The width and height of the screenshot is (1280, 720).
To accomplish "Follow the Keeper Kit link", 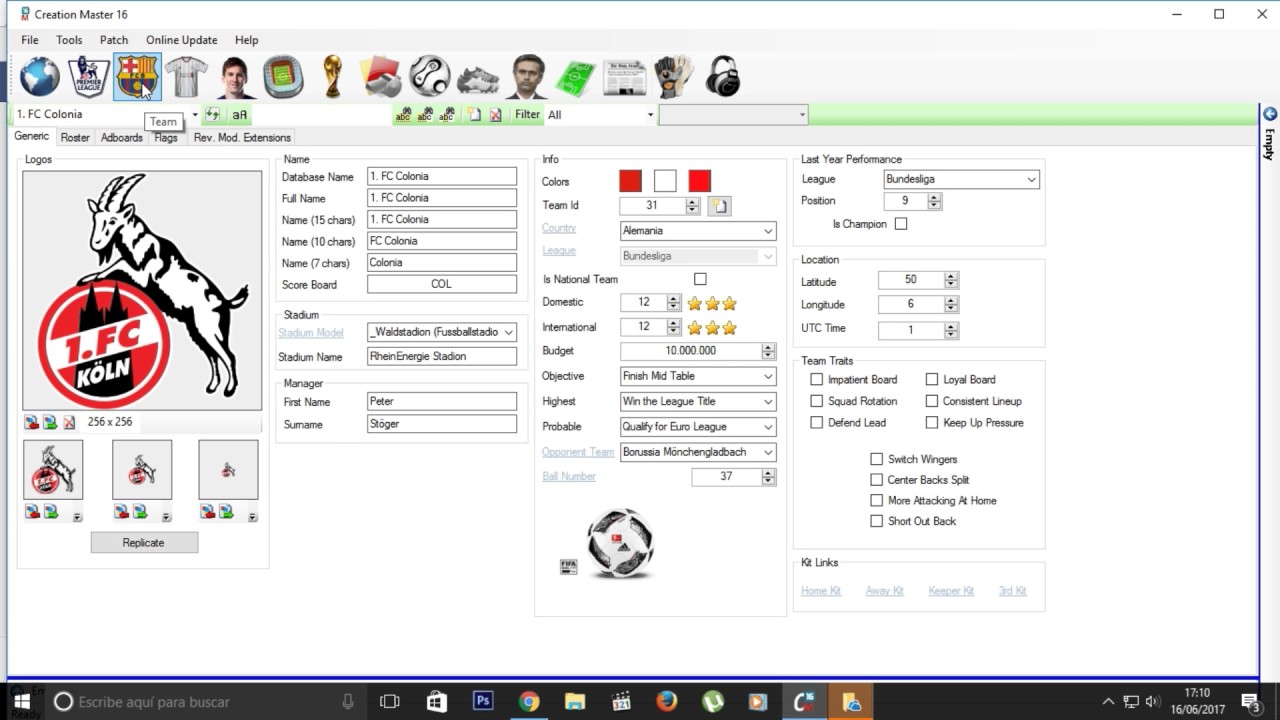I will (x=951, y=591).
